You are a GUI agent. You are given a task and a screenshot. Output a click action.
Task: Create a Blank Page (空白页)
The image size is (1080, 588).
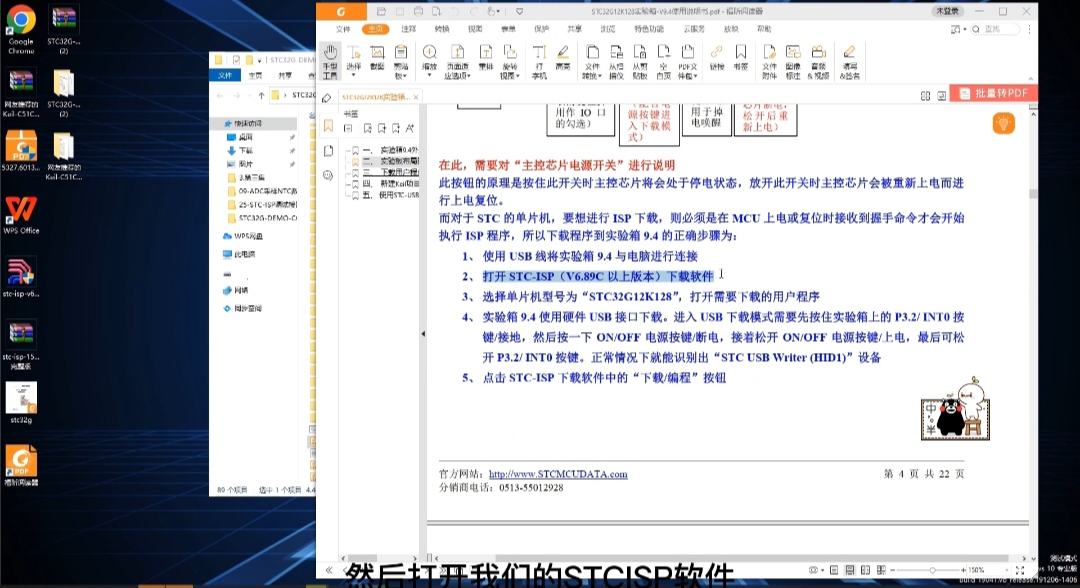pyautogui.click(x=663, y=61)
